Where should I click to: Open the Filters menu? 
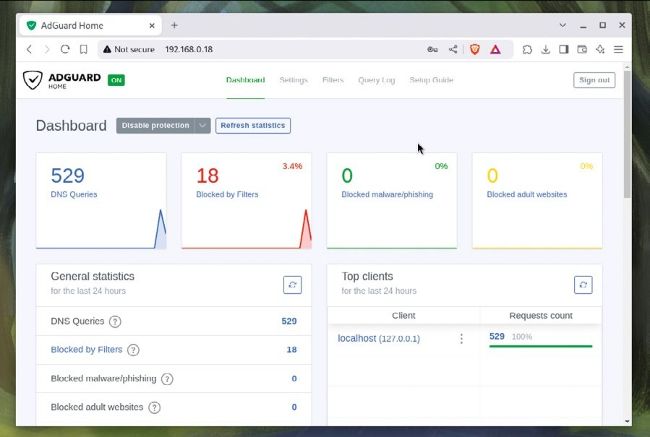(333, 80)
